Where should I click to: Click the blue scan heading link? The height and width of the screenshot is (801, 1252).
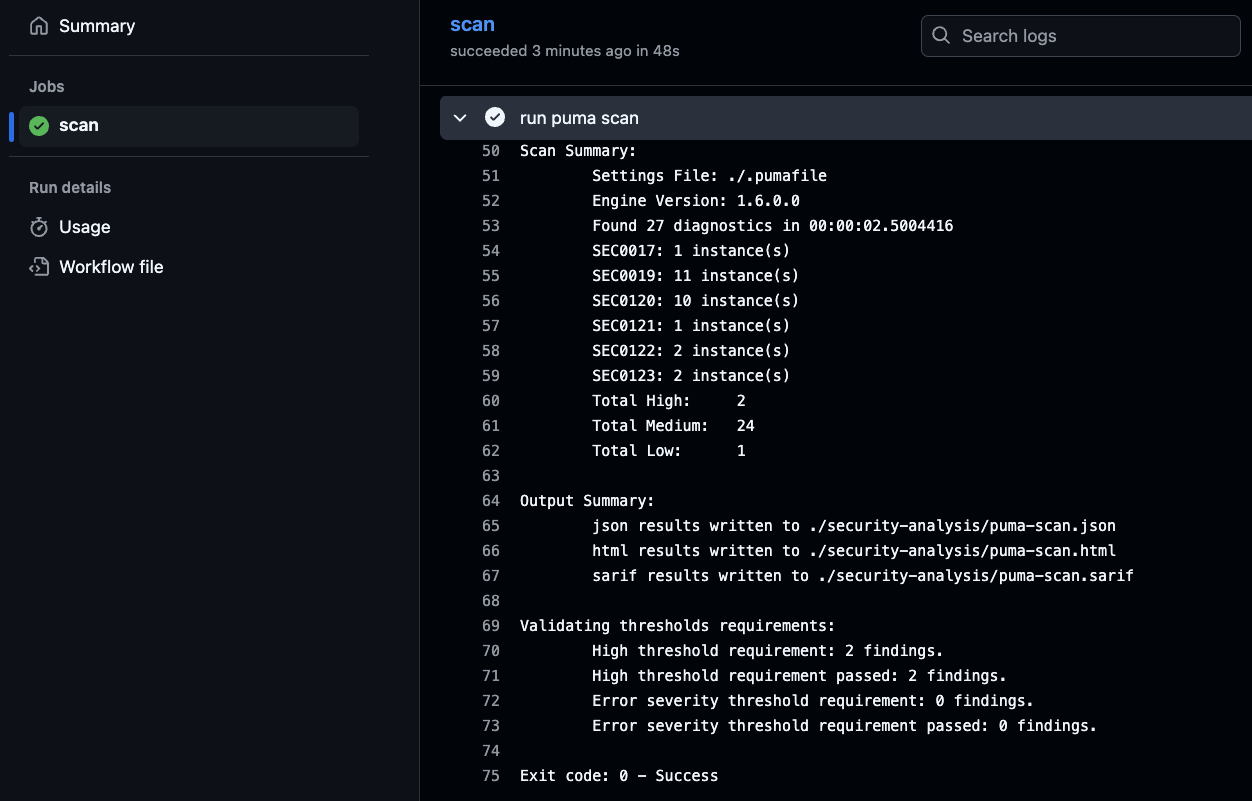[x=472, y=24]
